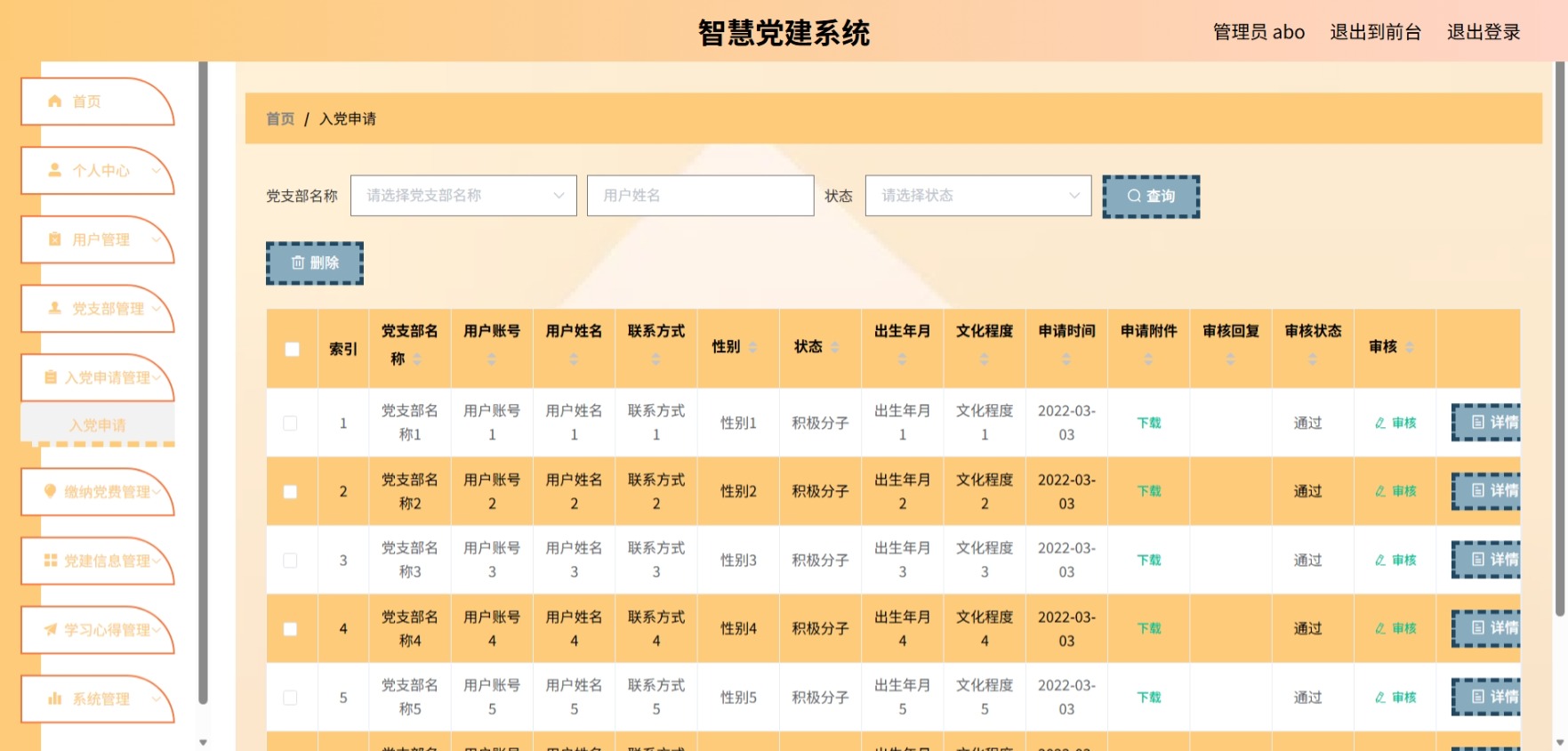Click 首页 breadcrumb link
1568x751 pixels.
pyautogui.click(x=280, y=118)
